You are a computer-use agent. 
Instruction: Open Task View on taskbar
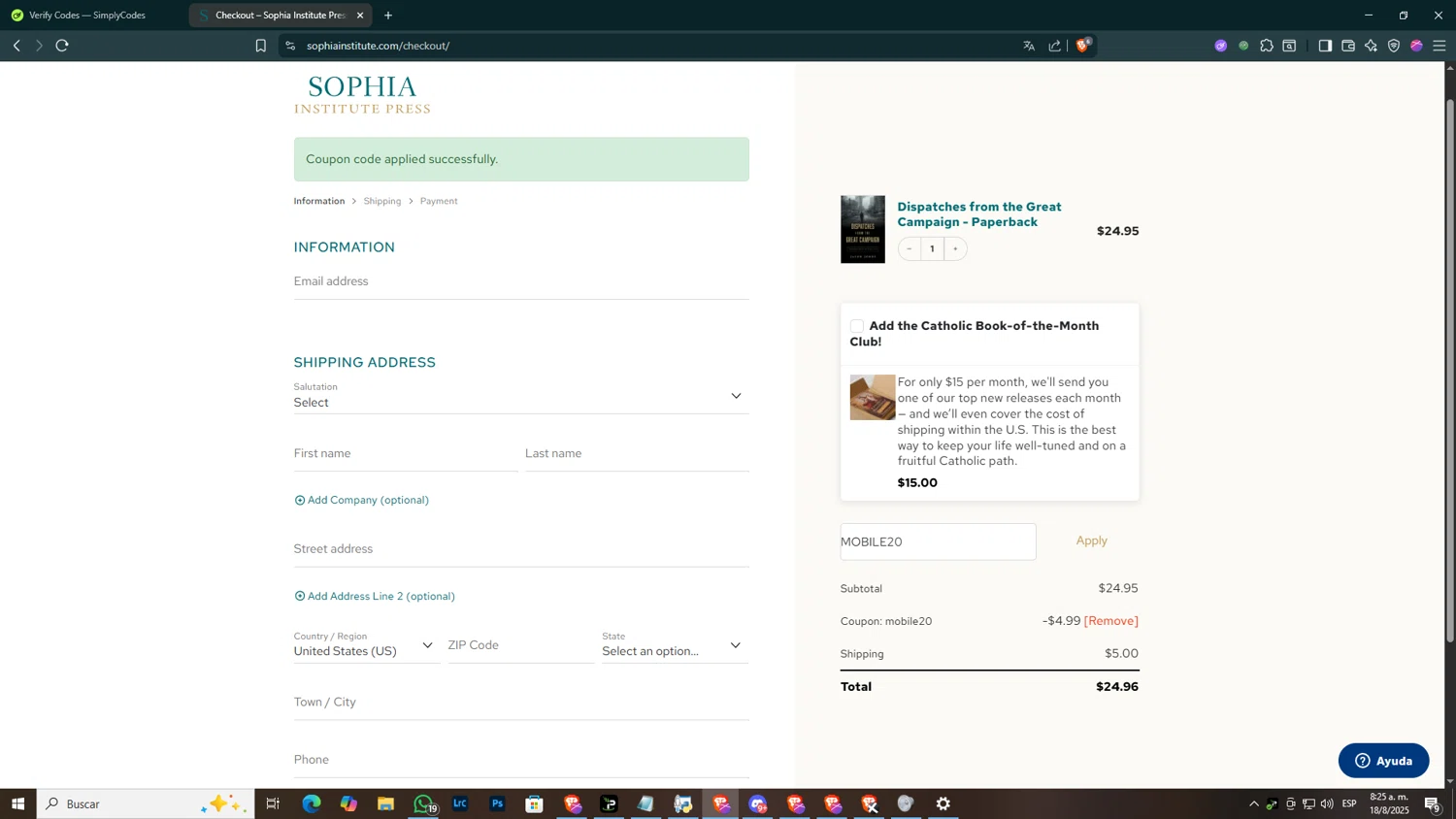[273, 803]
